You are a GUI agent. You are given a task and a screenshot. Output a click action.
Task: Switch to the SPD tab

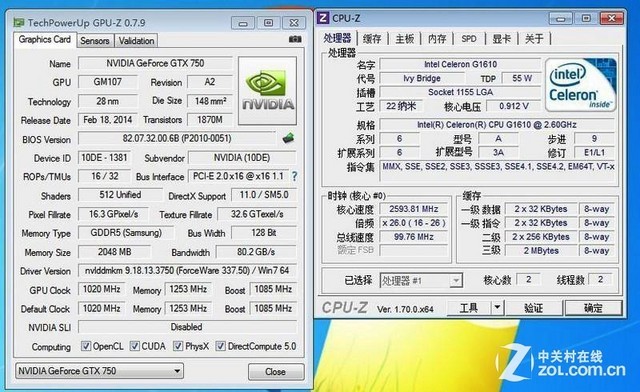click(x=469, y=39)
